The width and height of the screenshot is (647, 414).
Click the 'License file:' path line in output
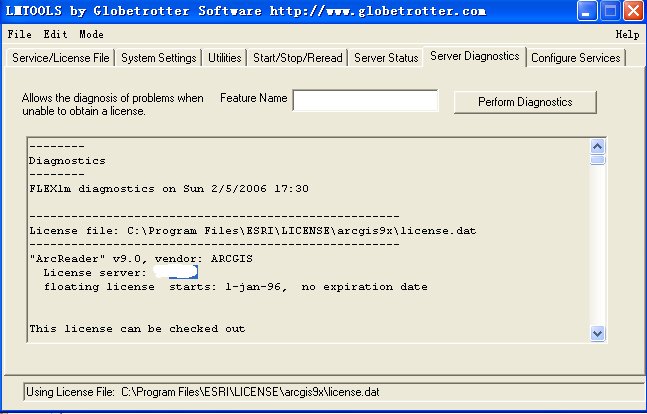point(253,231)
